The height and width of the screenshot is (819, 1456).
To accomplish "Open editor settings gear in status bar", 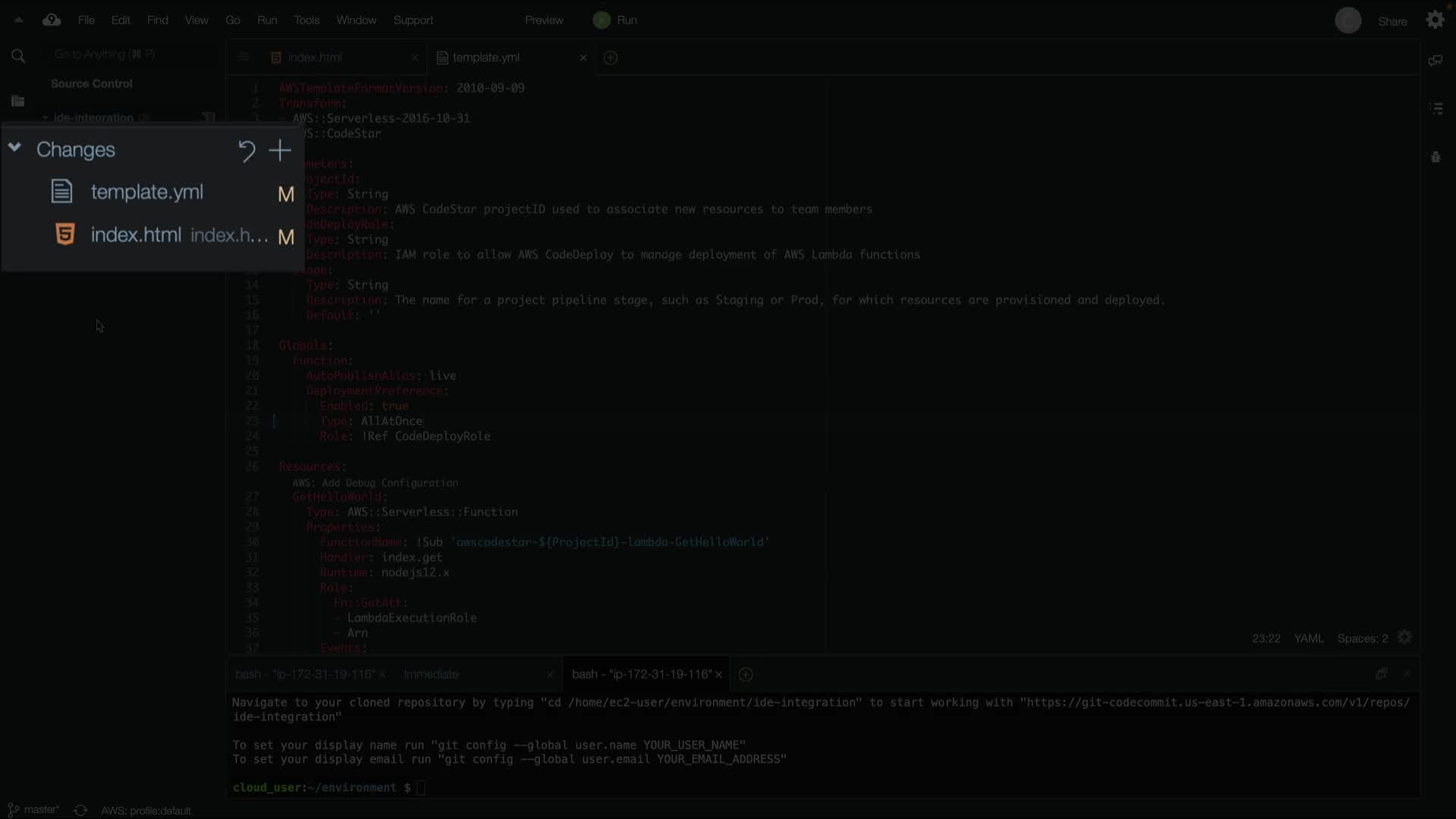I will 1404,638.
